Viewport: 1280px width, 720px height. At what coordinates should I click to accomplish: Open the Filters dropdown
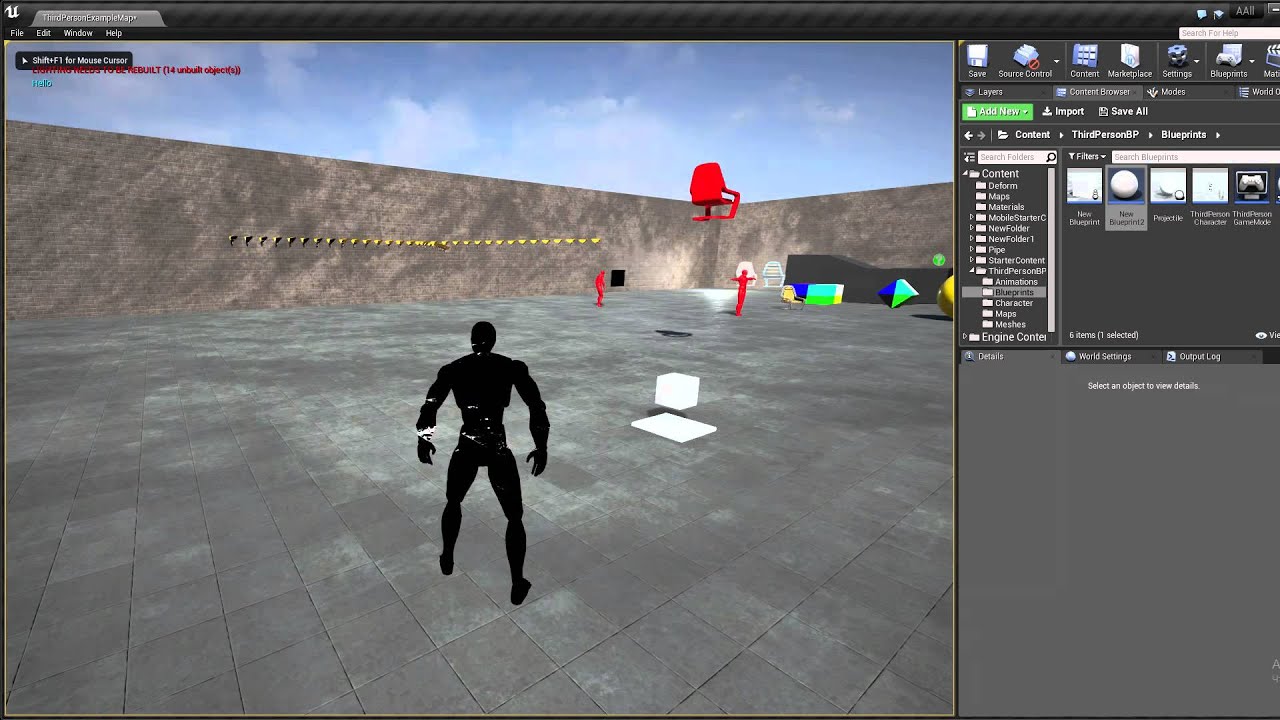(x=1087, y=157)
